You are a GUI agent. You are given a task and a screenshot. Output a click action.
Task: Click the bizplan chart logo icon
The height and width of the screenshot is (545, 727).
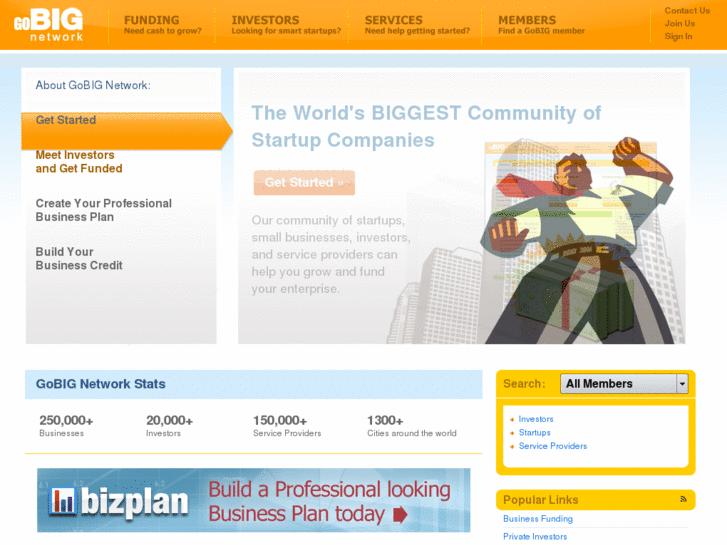[x=63, y=501]
